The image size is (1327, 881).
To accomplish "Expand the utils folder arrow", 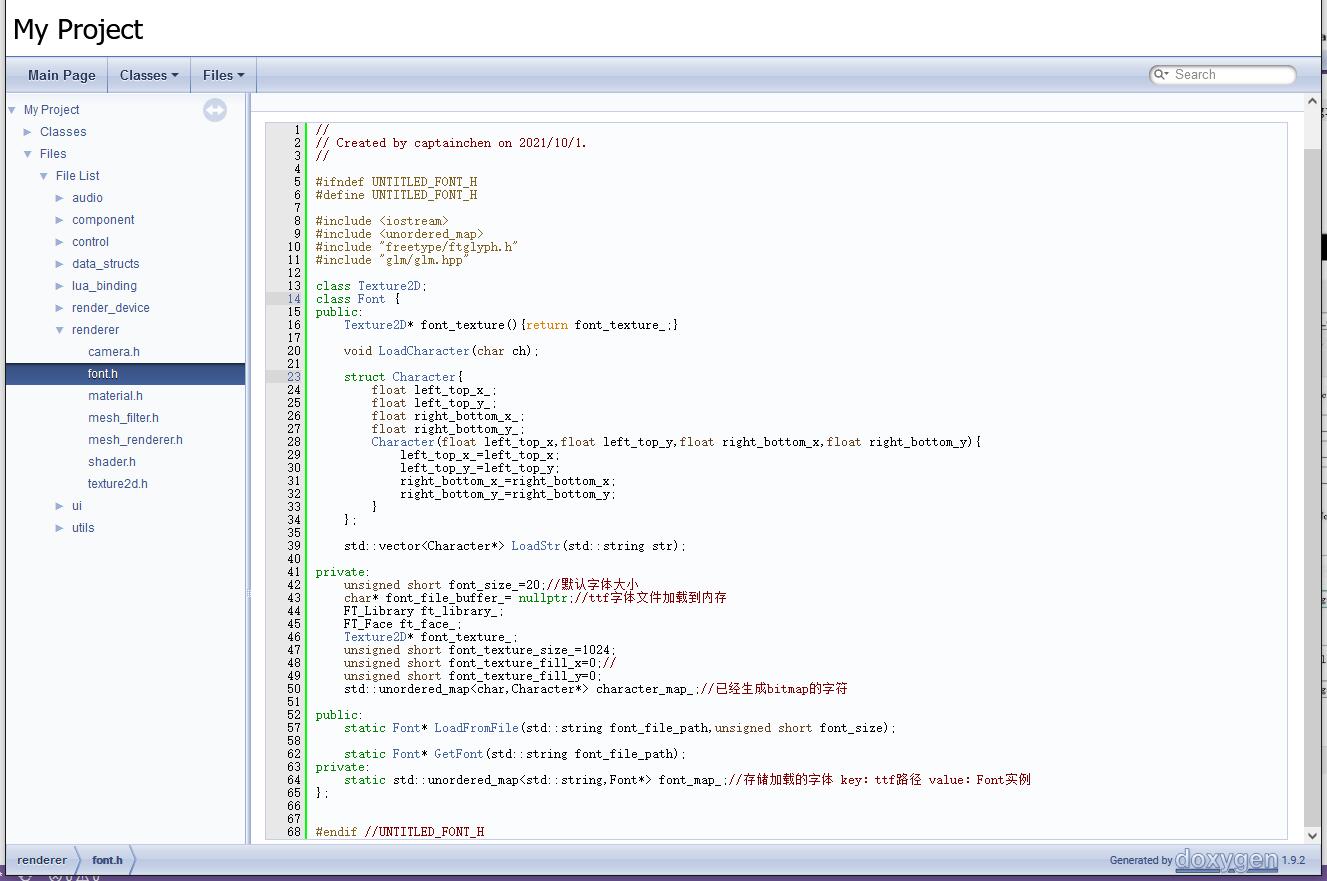I will point(60,528).
